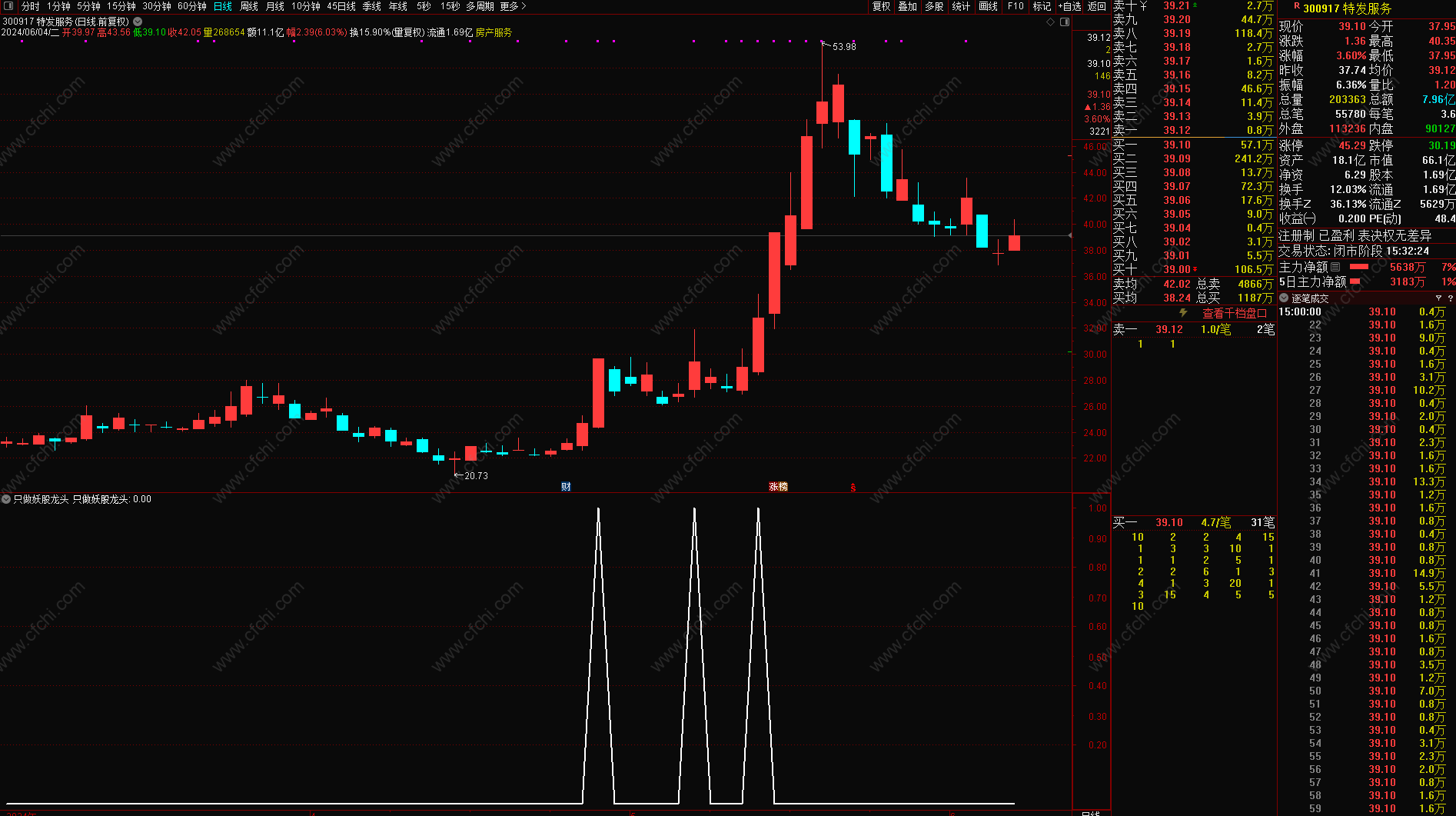The height and width of the screenshot is (816, 1456).
Task: Expand the stock title dropdown arrow
Action: coord(138,22)
